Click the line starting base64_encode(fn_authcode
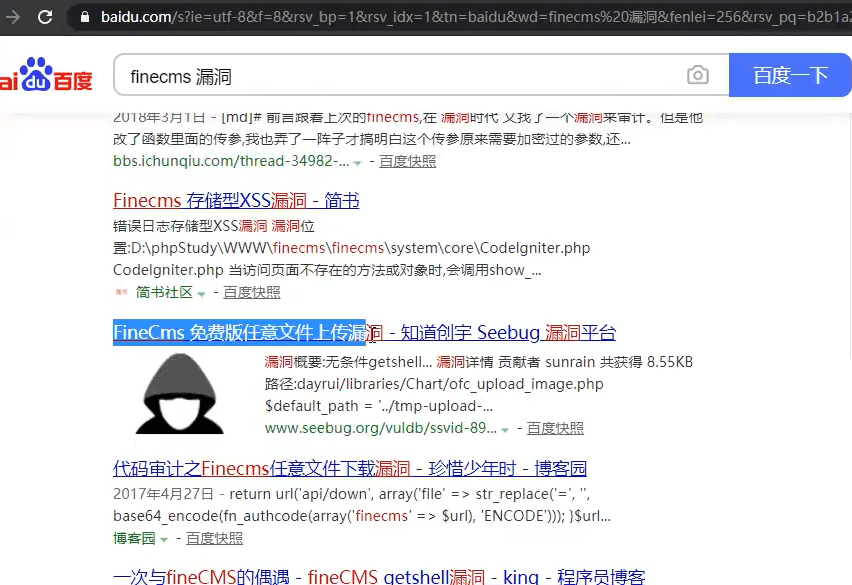852x585 pixels. (x=362, y=516)
